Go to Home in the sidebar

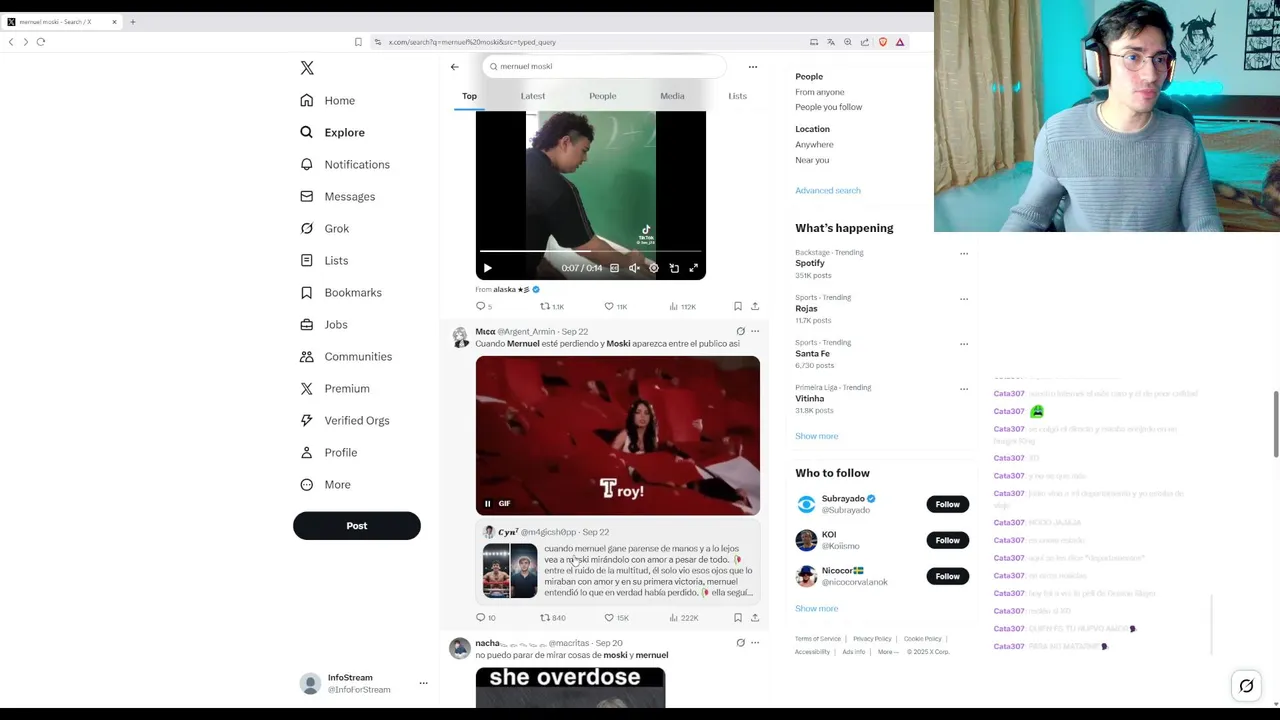point(328,100)
